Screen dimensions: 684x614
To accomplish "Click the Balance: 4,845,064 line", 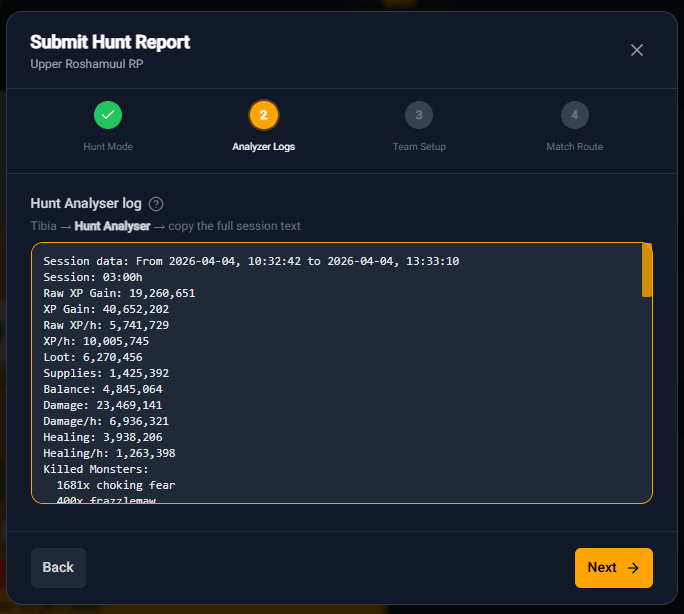I will click(x=103, y=389).
